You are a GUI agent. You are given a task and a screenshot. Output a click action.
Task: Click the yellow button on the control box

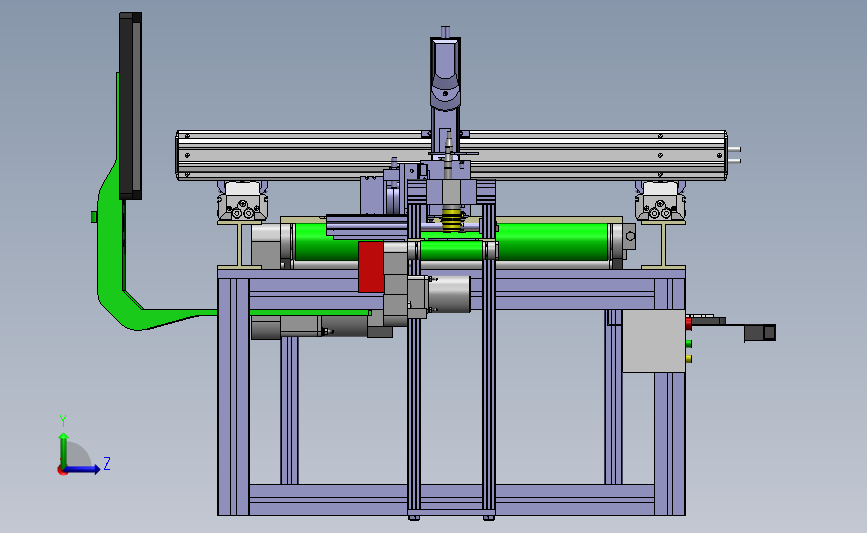689,359
